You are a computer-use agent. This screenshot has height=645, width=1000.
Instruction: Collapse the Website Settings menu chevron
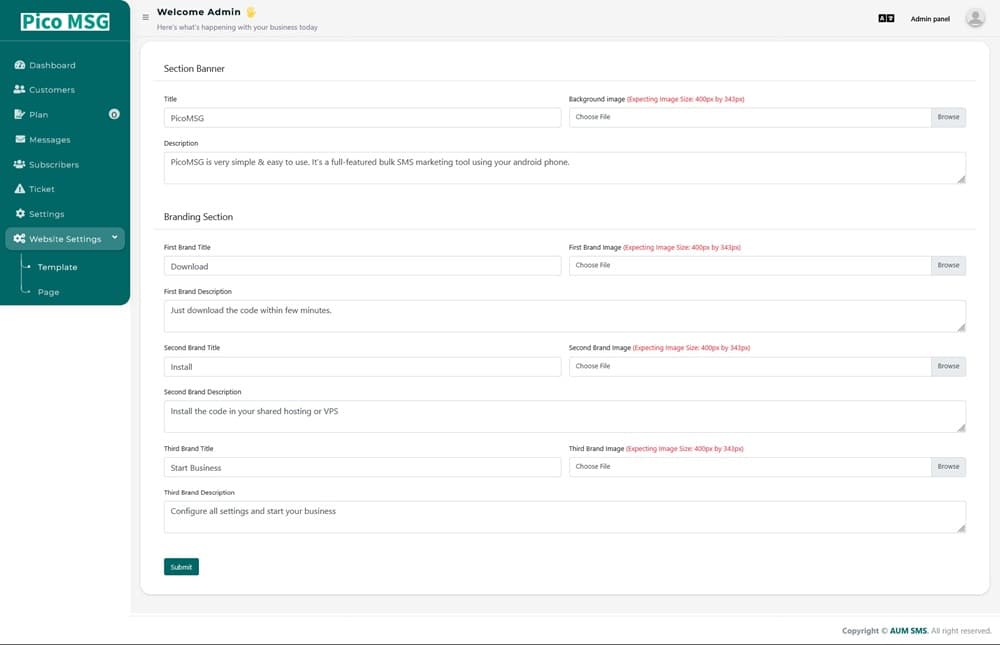(115, 238)
